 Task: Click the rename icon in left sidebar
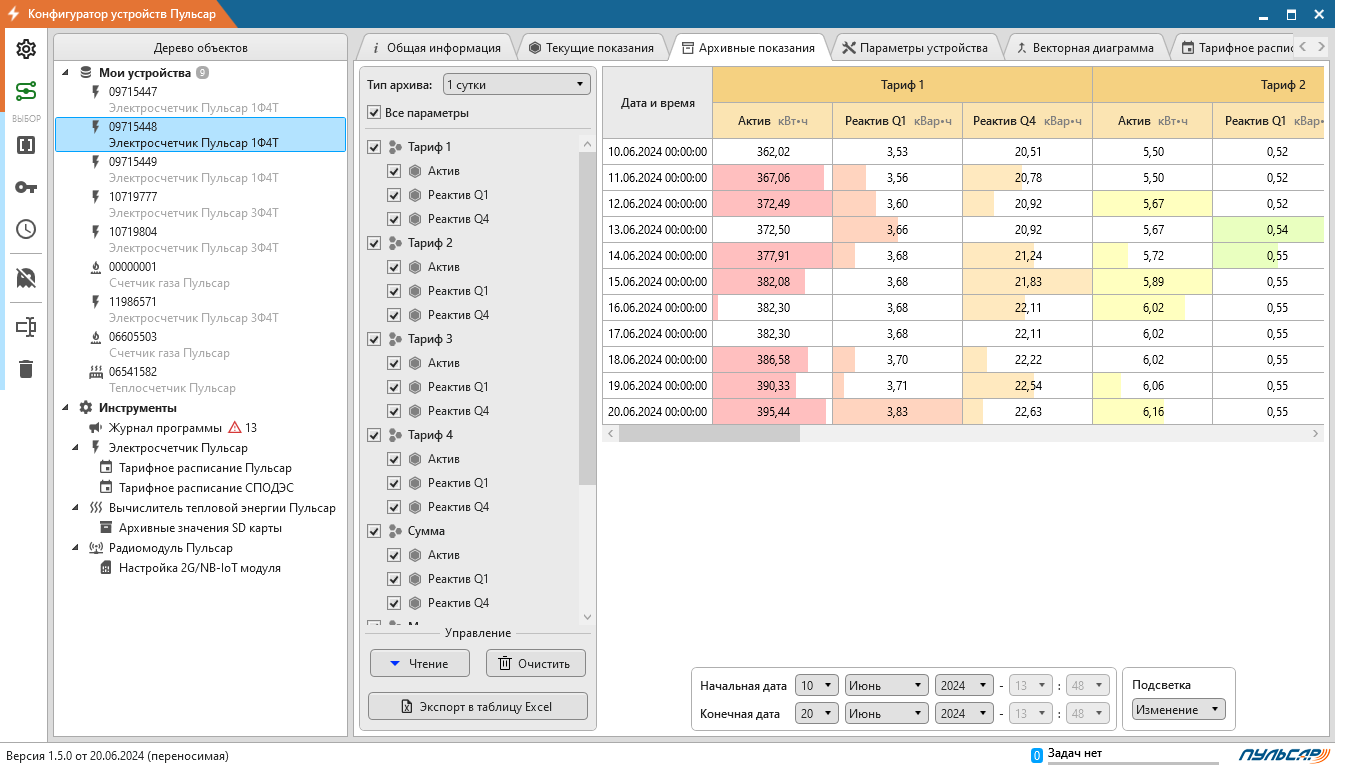click(x=26, y=327)
